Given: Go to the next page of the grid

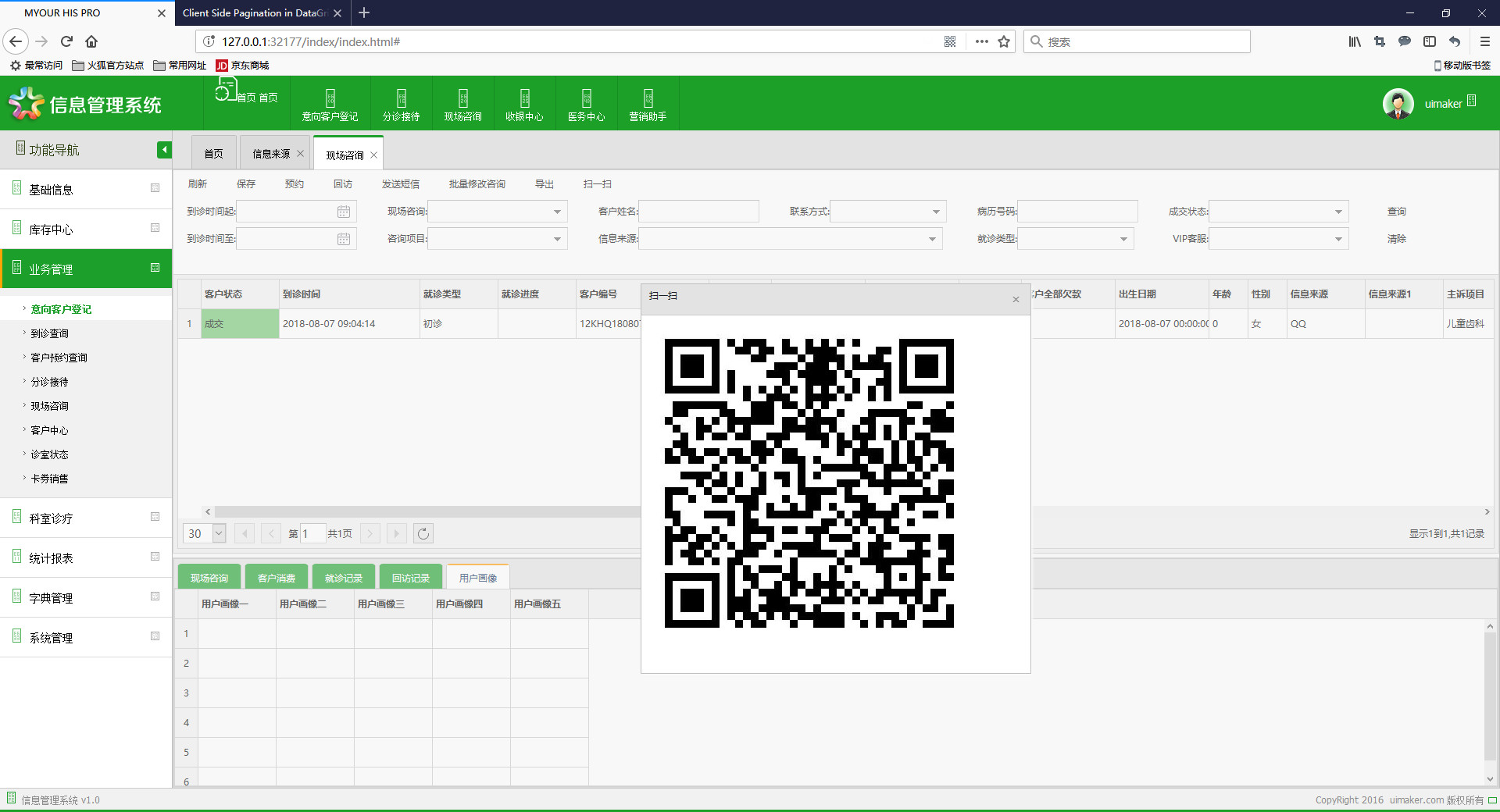Looking at the screenshot, I should [x=370, y=533].
